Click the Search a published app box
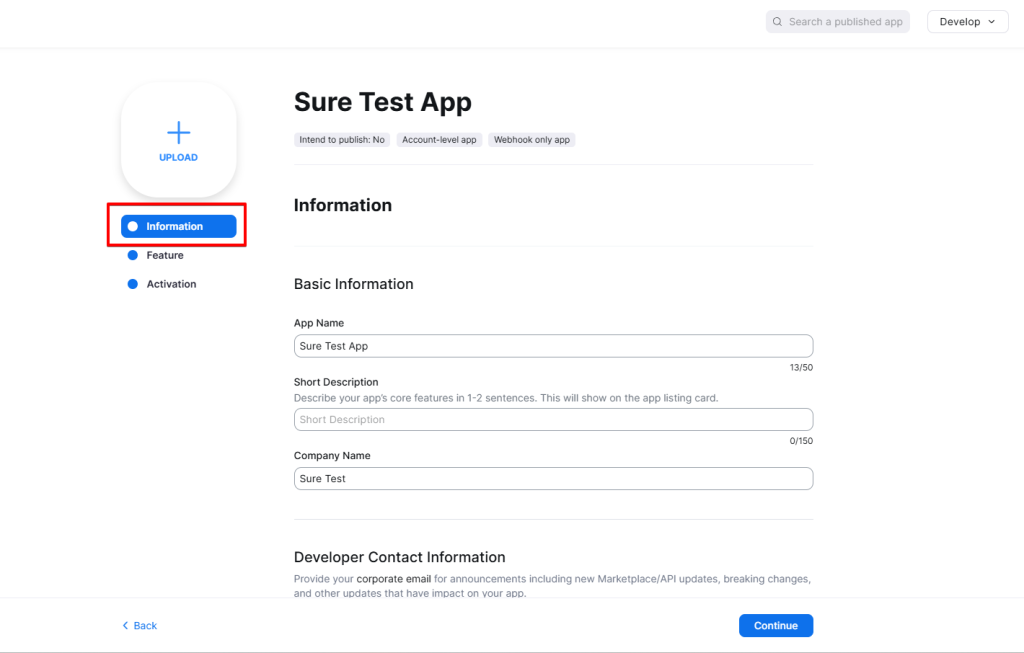 845,22
